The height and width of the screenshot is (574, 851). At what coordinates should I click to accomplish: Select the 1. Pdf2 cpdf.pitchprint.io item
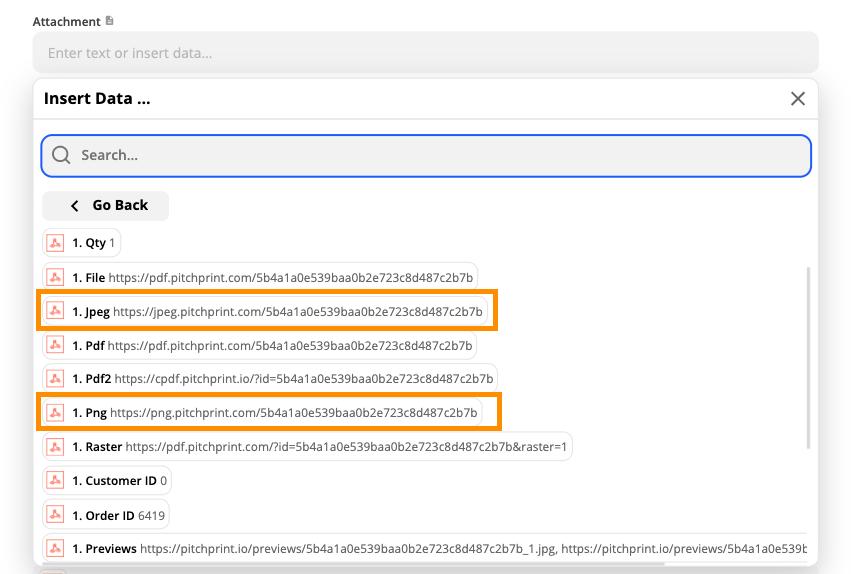[x=270, y=378]
